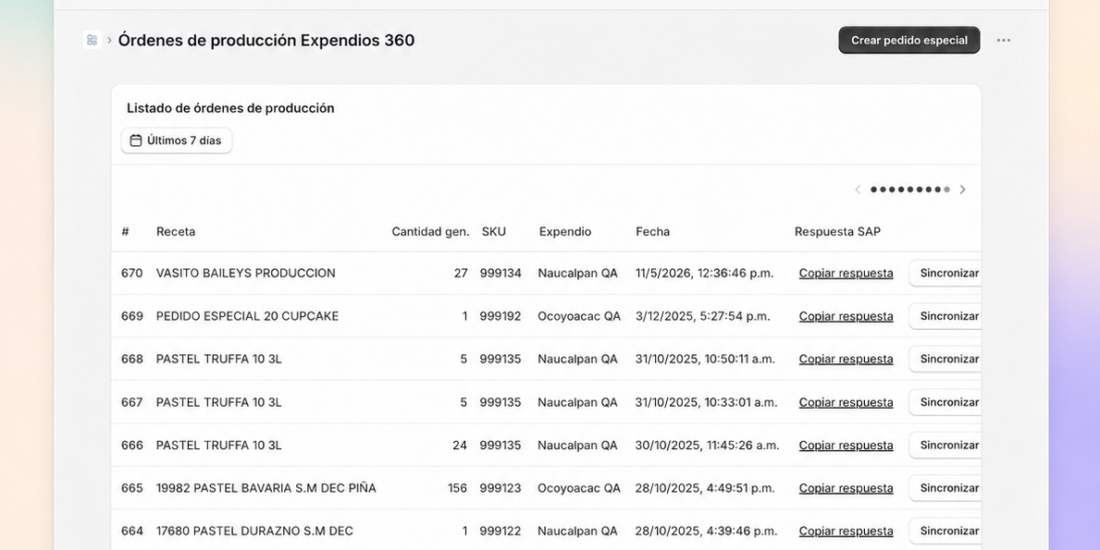Copy SAP response for order 664
The width and height of the screenshot is (1100, 550).
[x=846, y=531]
